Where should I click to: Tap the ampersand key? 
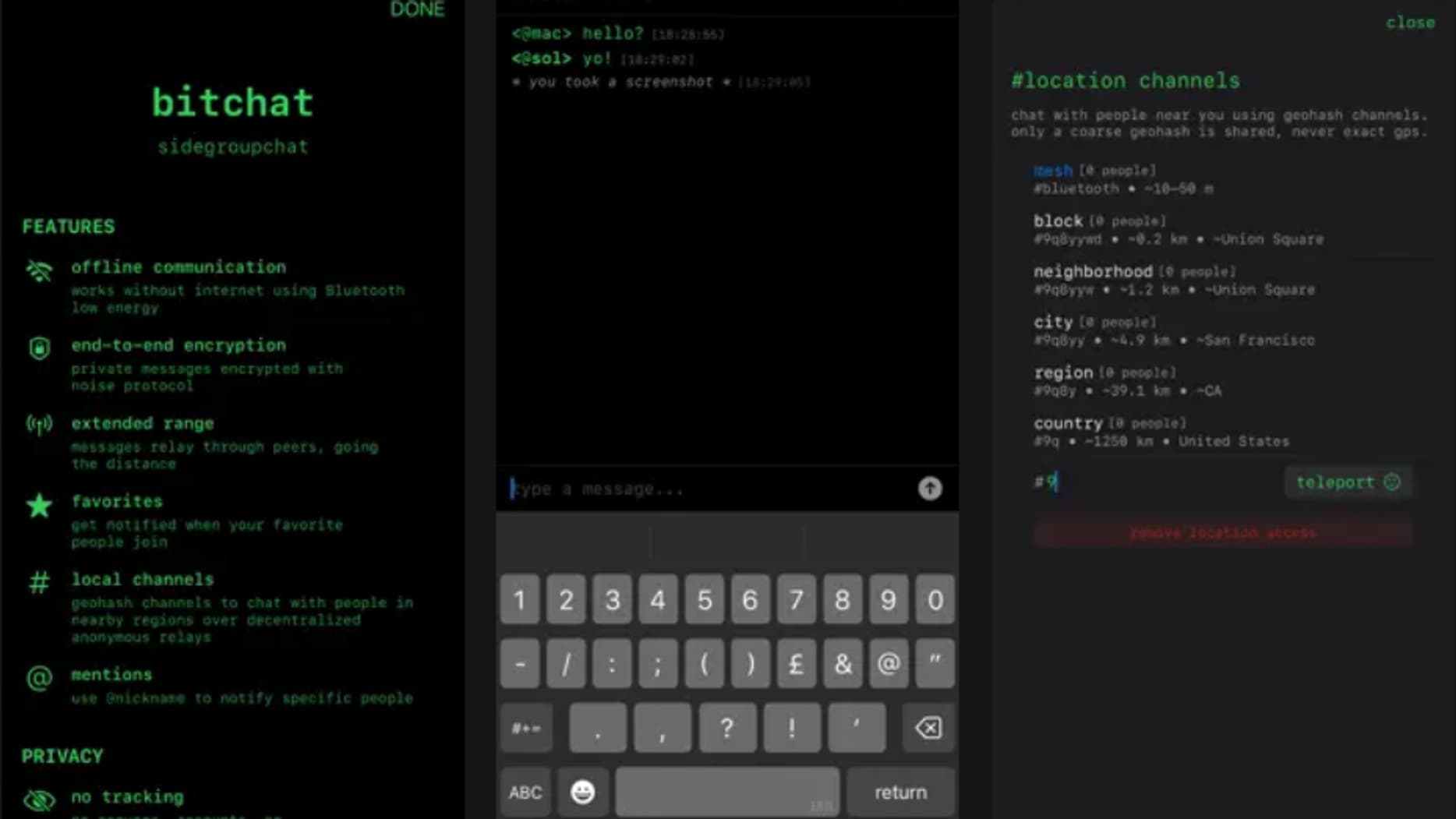pyautogui.click(x=843, y=664)
